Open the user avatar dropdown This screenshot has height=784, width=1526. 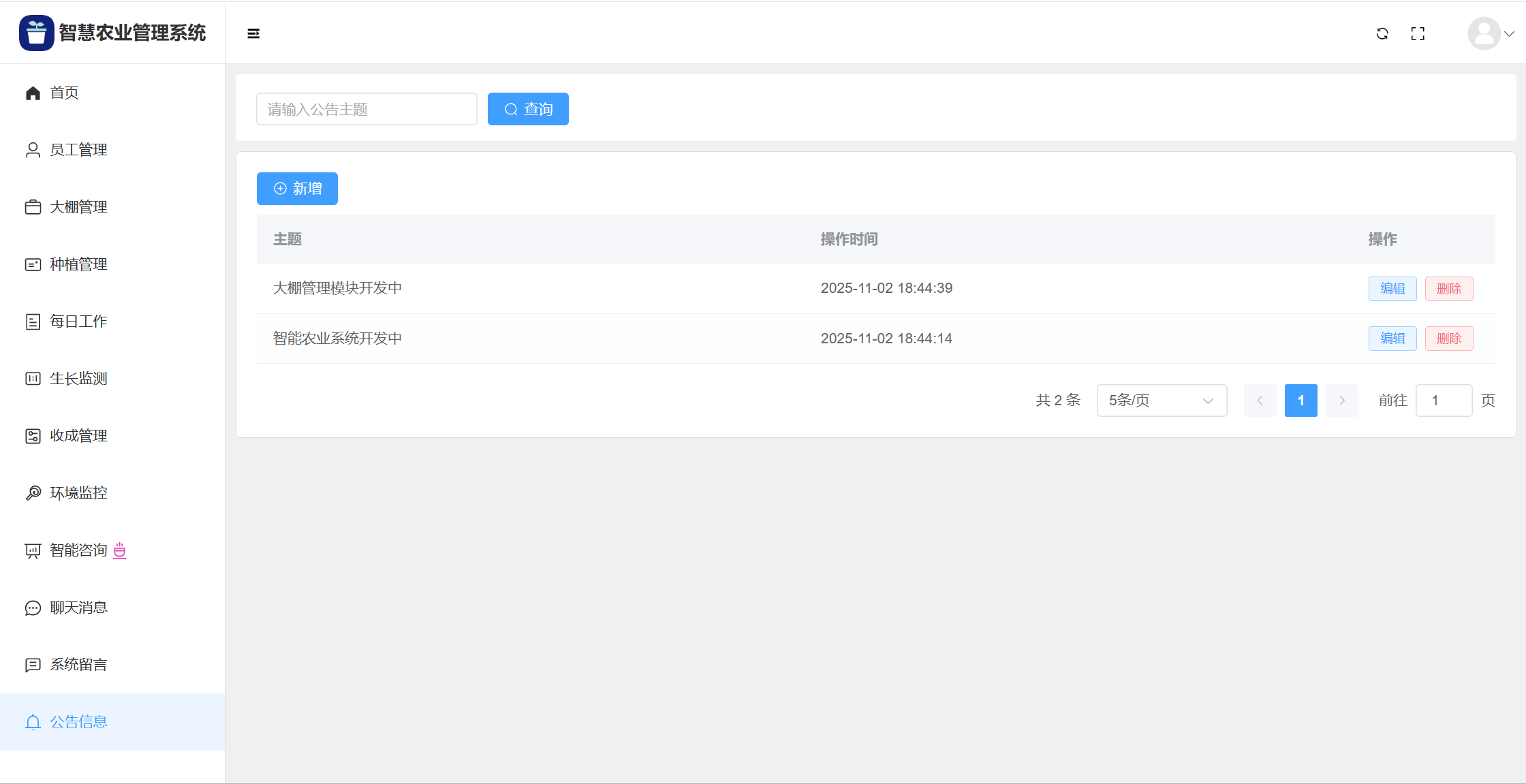1490,33
